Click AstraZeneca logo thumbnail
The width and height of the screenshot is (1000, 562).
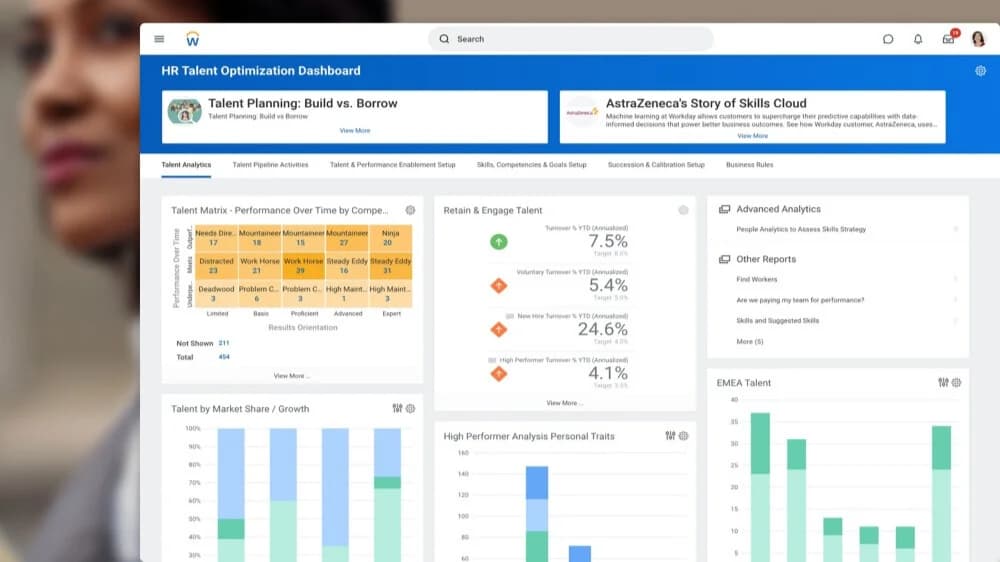coord(582,112)
